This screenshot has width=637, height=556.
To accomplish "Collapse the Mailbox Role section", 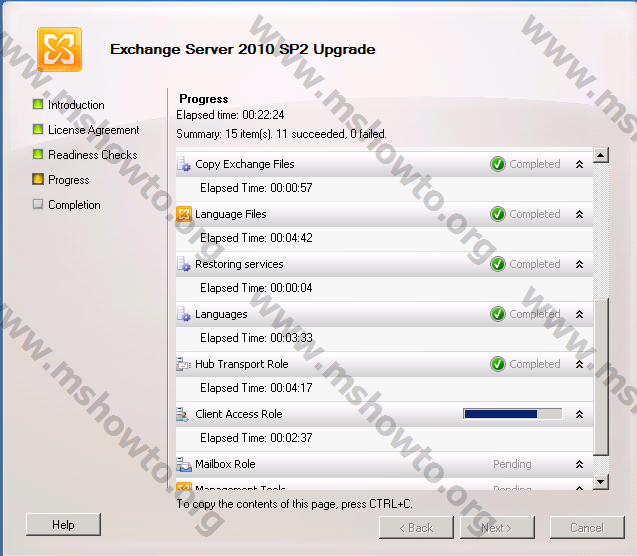I will [x=579, y=464].
